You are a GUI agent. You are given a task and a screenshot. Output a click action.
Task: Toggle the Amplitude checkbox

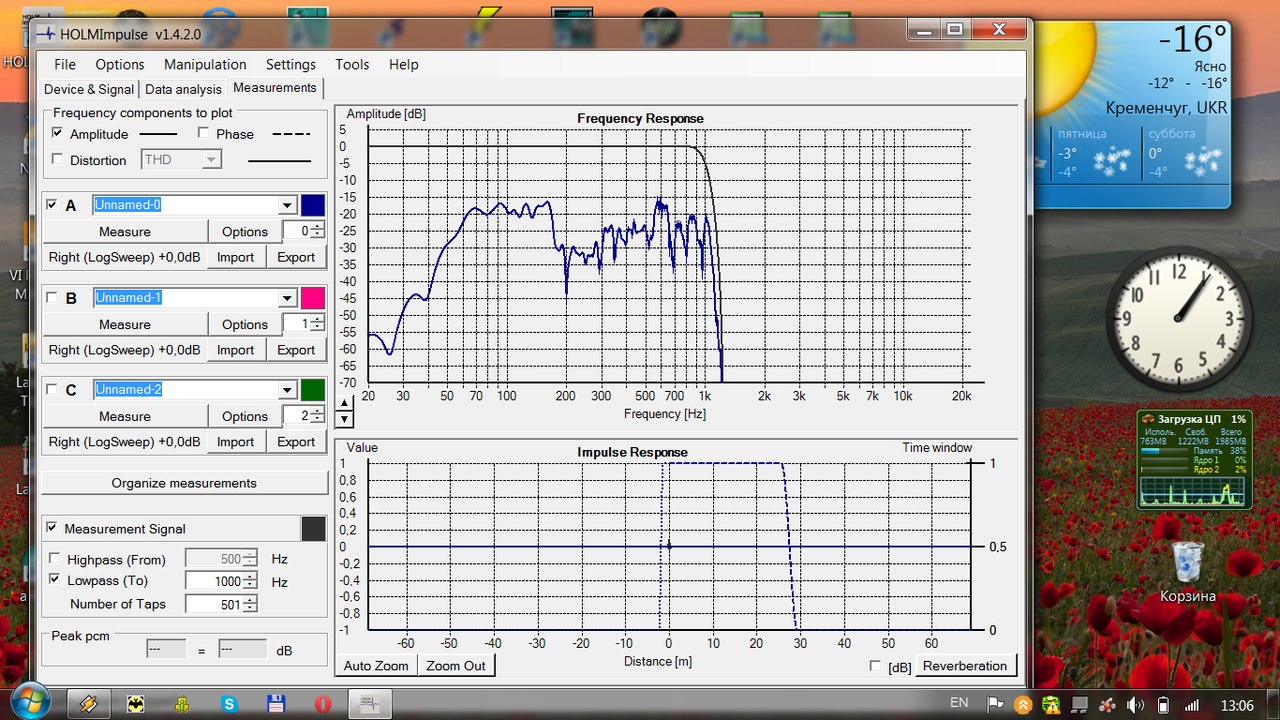pyautogui.click(x=57, y=133)
